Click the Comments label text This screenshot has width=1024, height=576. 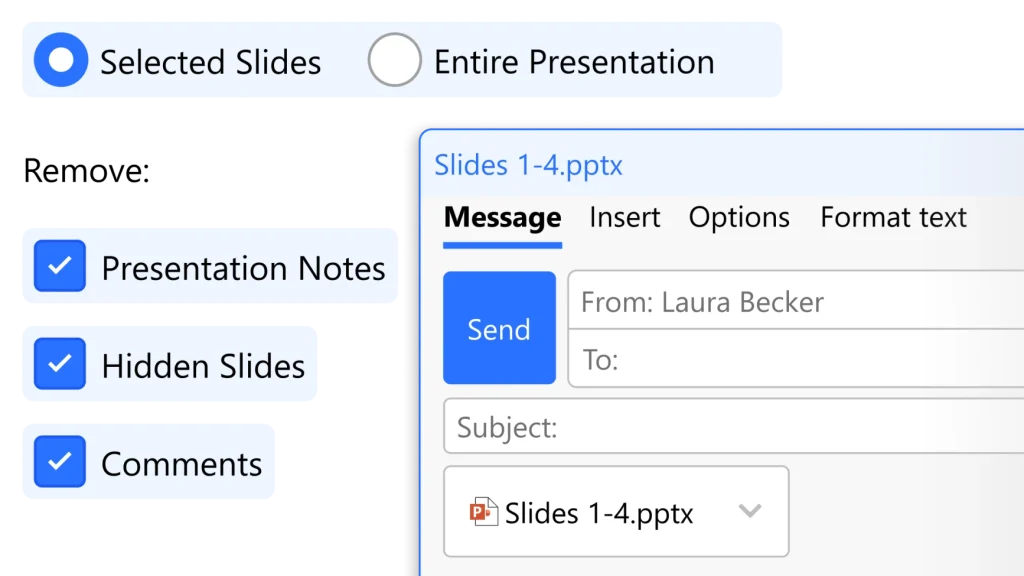[x=182, y=464]
